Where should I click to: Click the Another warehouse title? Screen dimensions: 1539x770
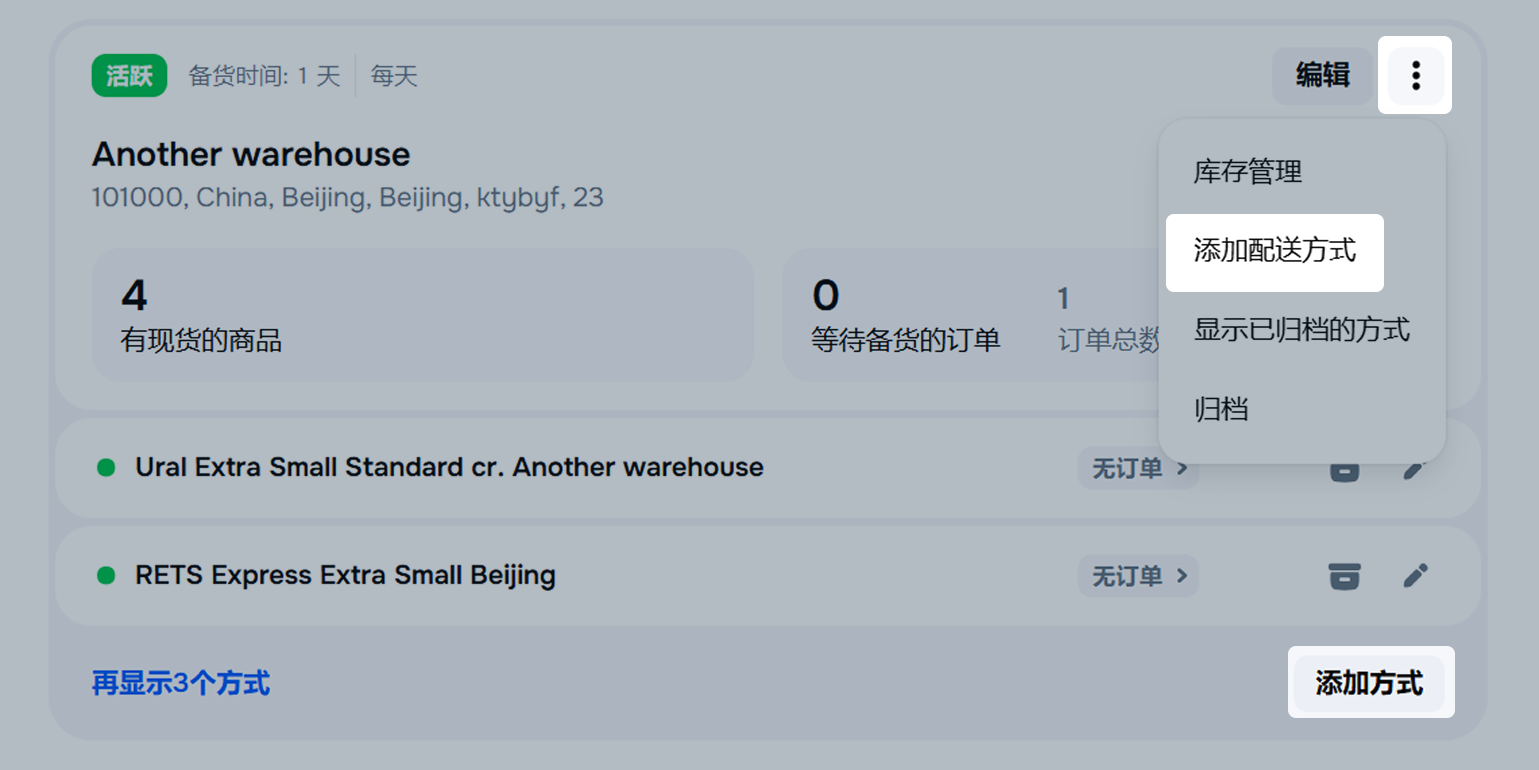click(x=251, y=155)
